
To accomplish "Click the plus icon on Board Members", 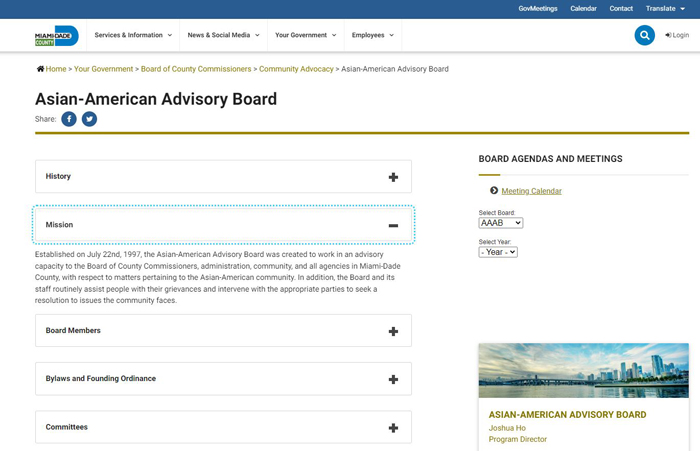I will tap(393, 331).
